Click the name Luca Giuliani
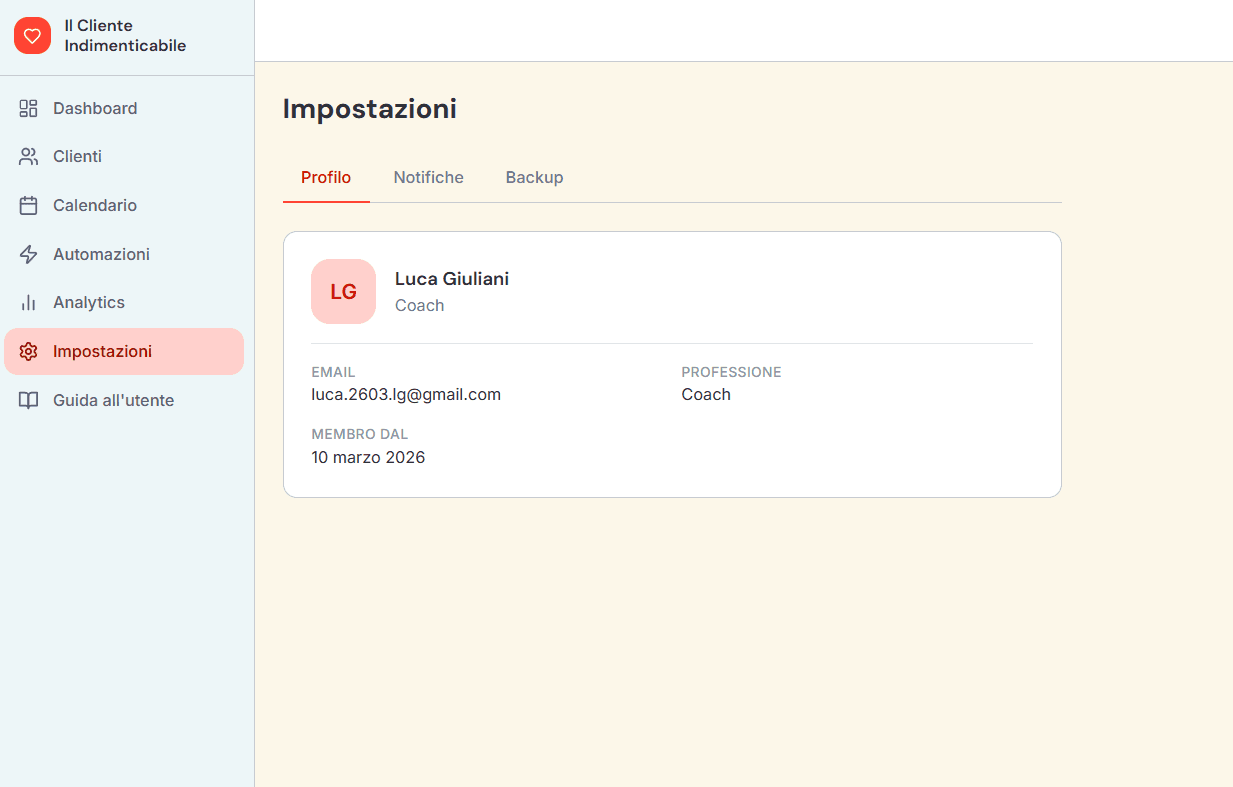This screenshot has height=787, width=1233. coord(452,279)
